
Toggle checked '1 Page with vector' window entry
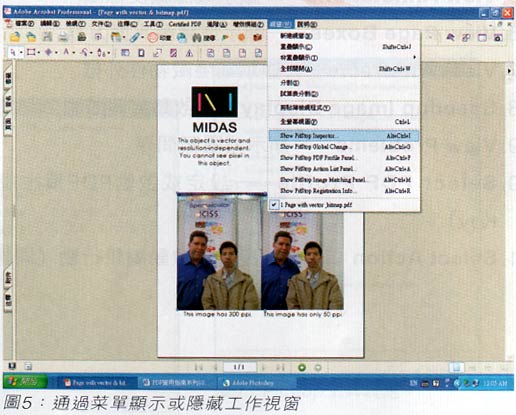pyautogui.click(x=344, y=205)
